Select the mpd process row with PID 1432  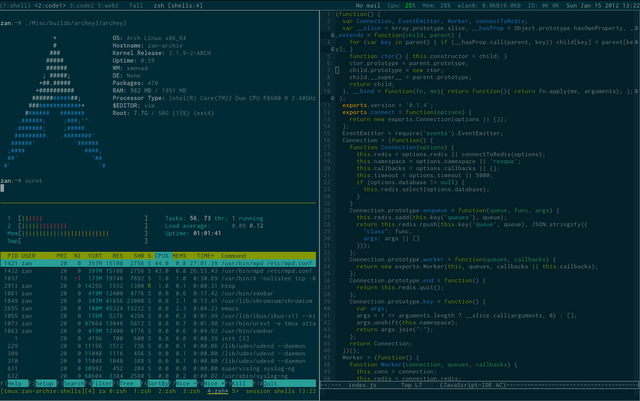[x=158, y=271]
